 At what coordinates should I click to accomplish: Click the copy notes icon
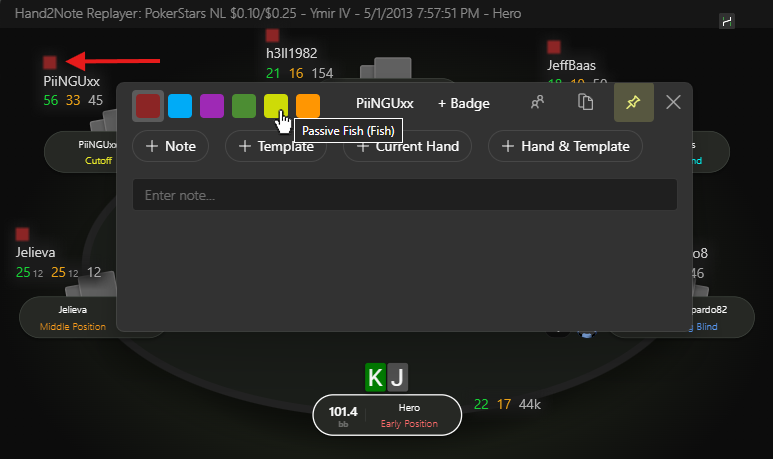click(585, 103)
